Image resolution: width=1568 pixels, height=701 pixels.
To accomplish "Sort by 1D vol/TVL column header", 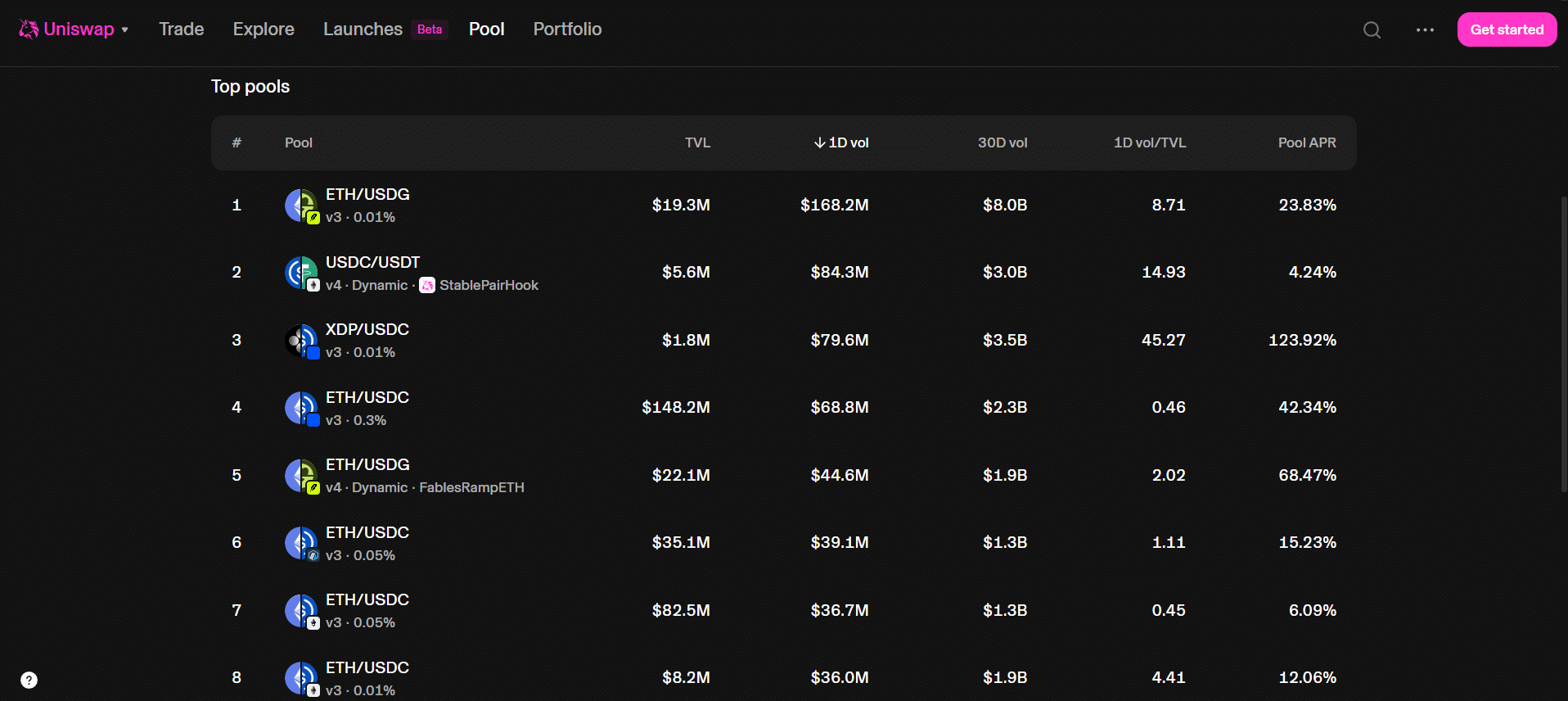I will pos(1149,142).
